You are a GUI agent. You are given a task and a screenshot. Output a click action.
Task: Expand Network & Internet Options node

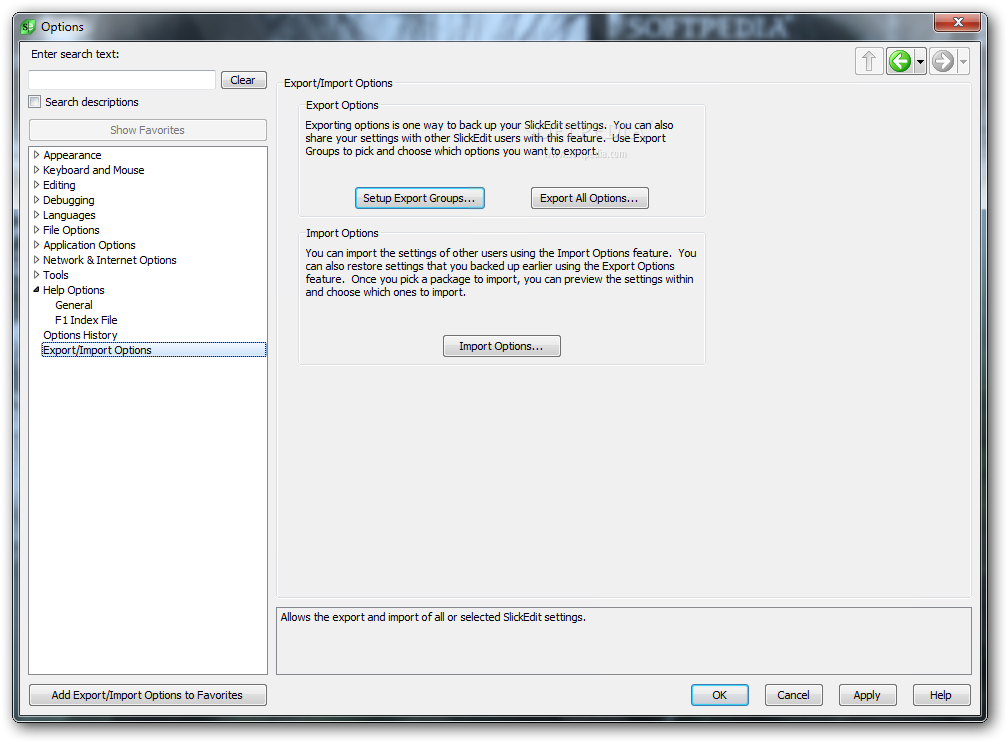[x=37, y=260]
